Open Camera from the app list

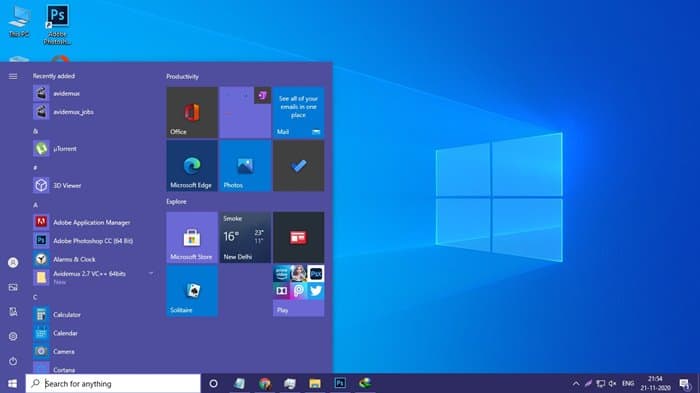(x=94, y=351)
